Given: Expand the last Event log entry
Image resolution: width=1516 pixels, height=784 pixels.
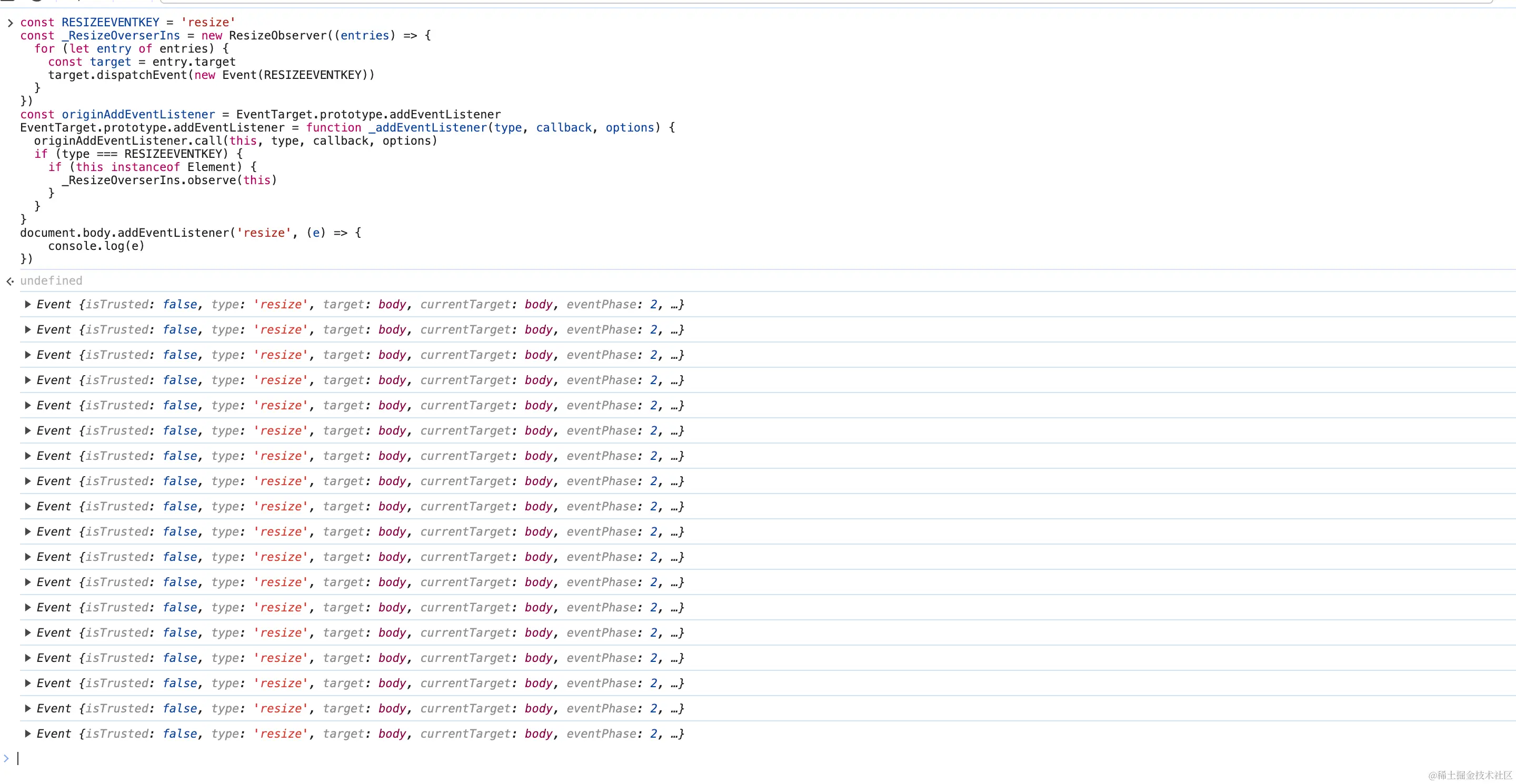Looking at the screenshot, I should pos(28,734).
